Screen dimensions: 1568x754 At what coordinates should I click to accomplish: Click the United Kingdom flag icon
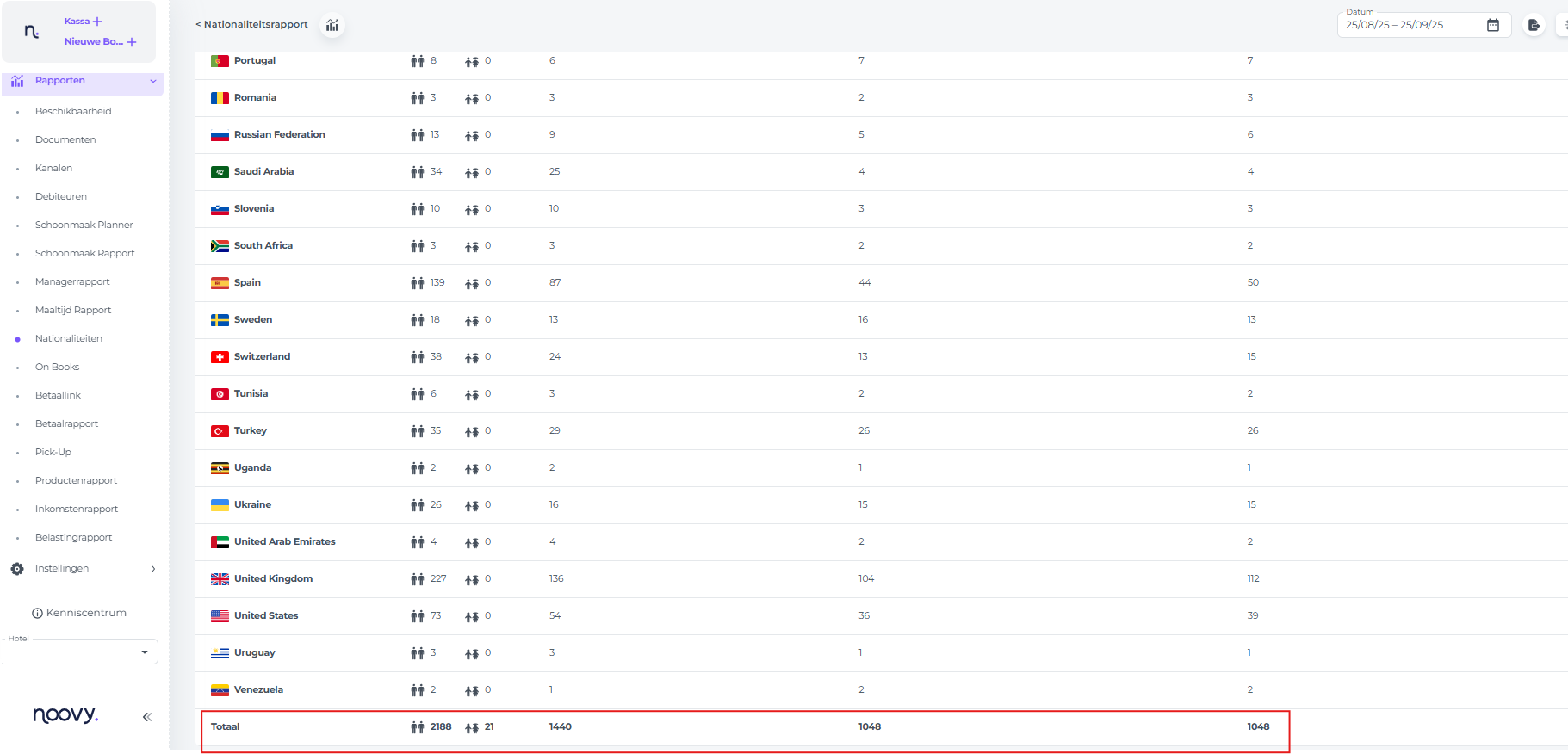(220, 579)
